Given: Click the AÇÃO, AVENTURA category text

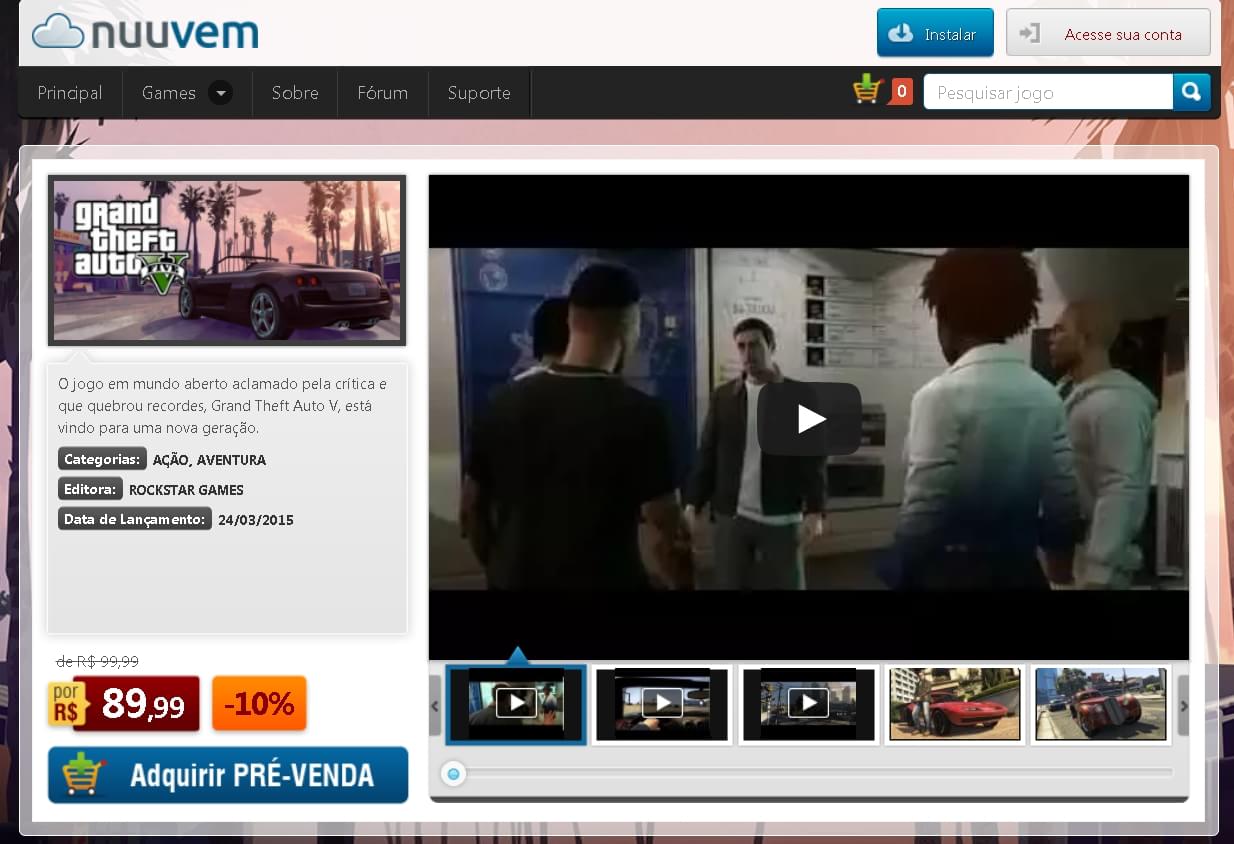Looking at the screenshot, I should pos(209,460).
